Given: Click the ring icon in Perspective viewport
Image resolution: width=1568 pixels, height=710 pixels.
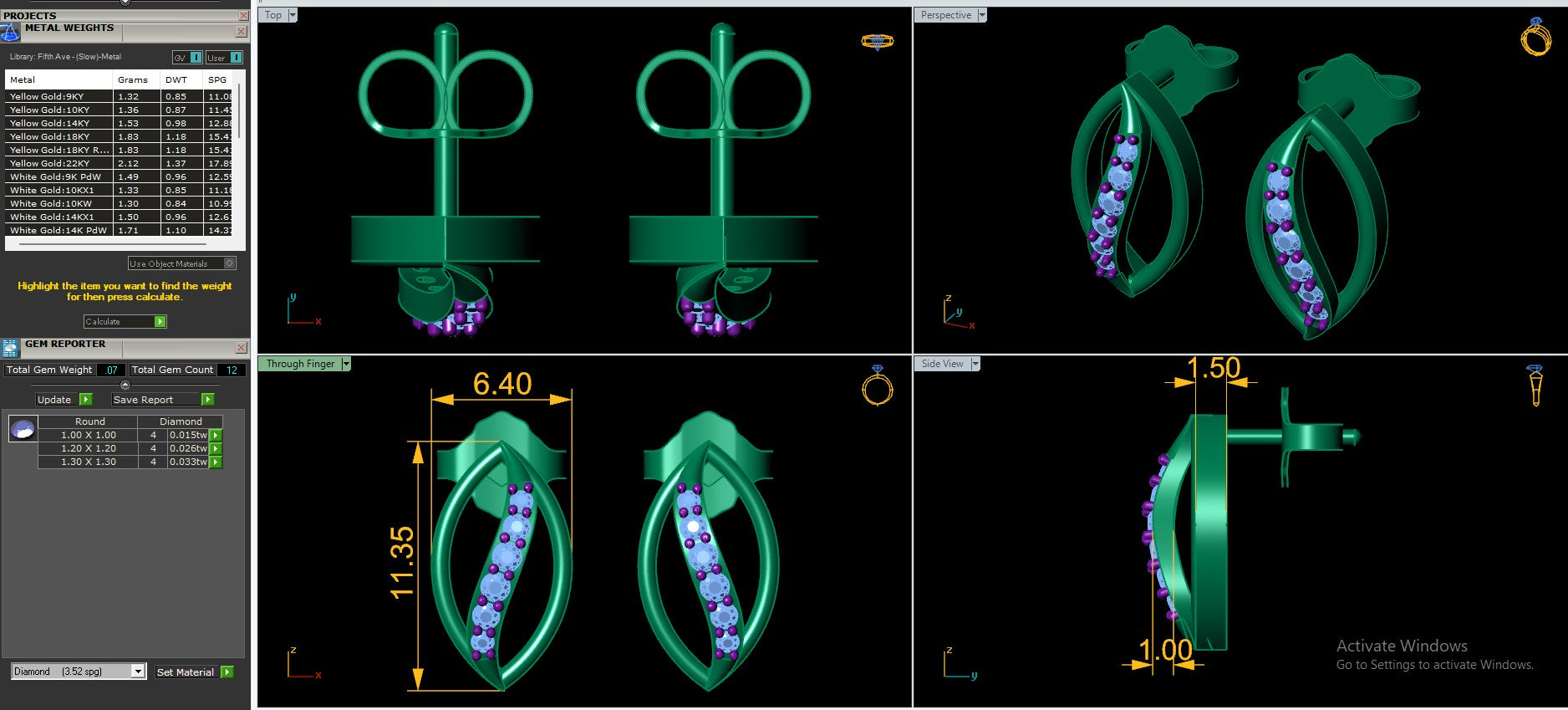Looking at the screenshot, I should coord(1536,37).
